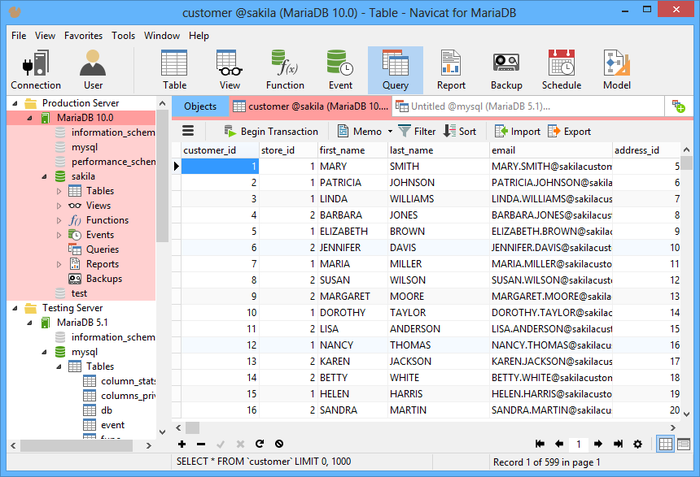Expand the sakila Events node
The height and width of the screenshot is (477, 700).
(x=59, y=235)
